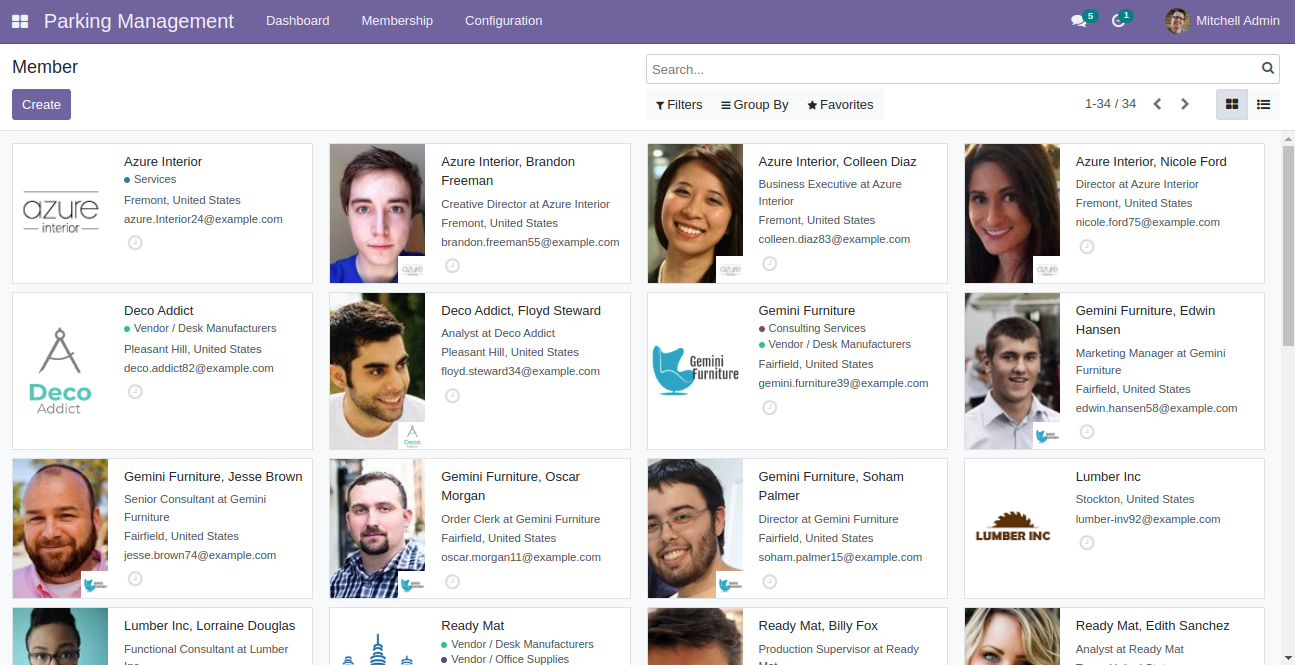1295x665 pixels.
Task: Open the Favorites dropdown
Action: [840, 105]
